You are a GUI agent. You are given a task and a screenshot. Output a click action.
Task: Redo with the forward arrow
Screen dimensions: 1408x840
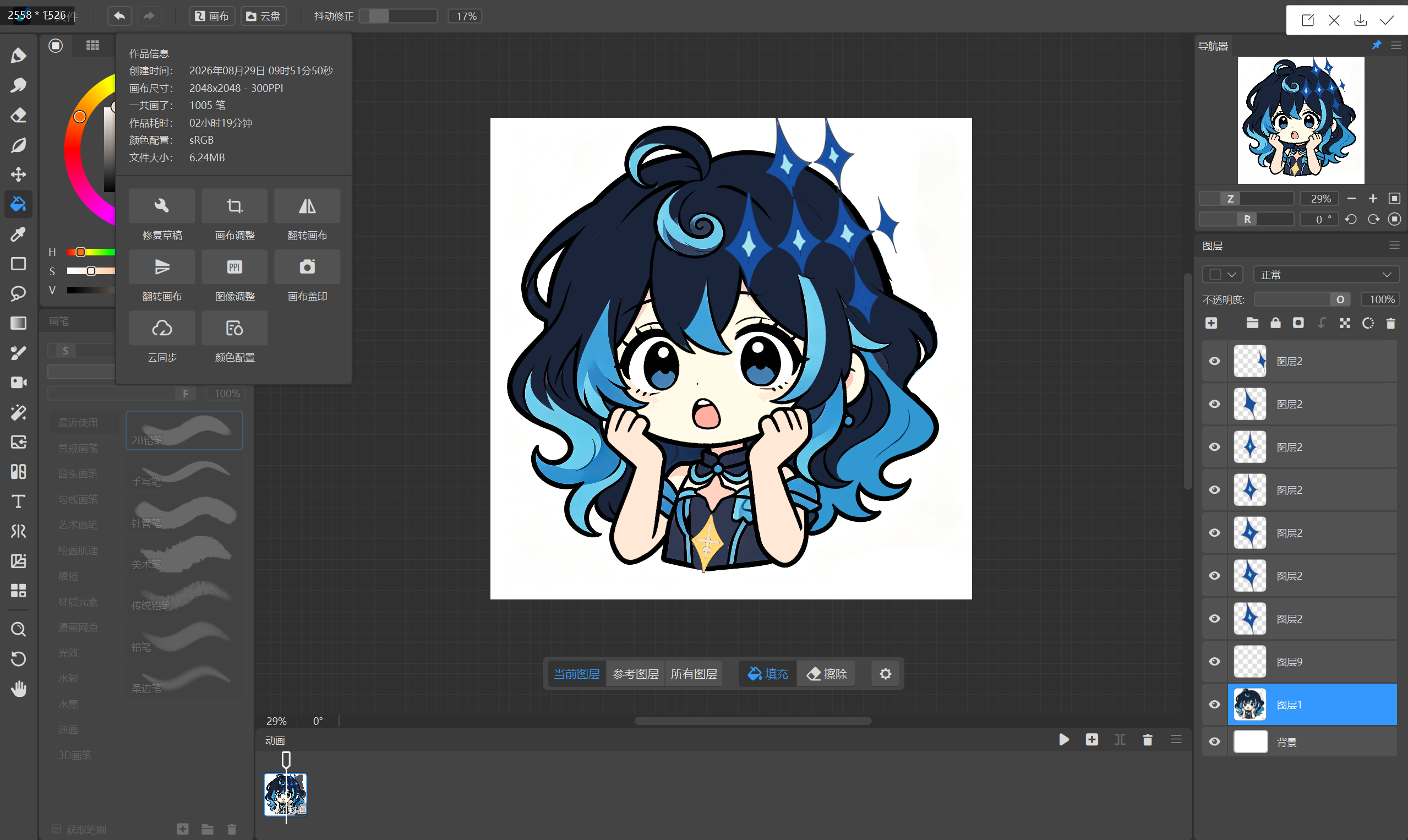tap(149, 16)
